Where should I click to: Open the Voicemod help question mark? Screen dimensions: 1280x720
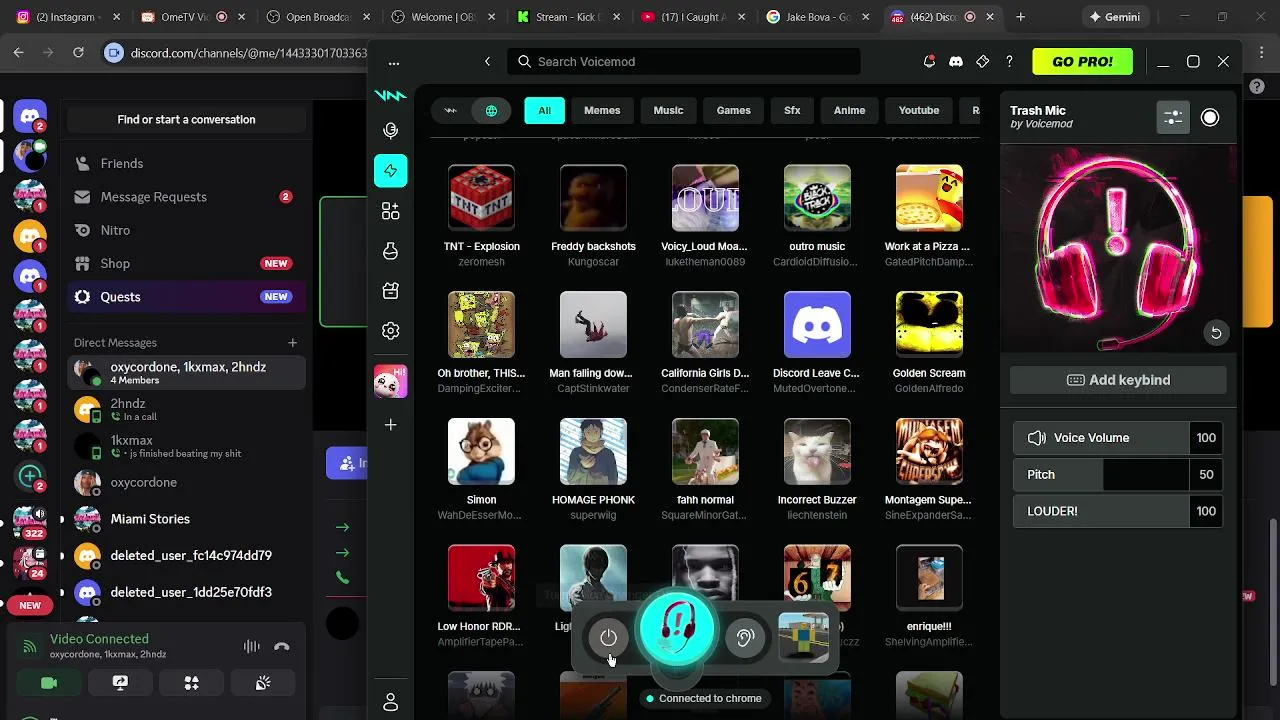coord(1009,62)
